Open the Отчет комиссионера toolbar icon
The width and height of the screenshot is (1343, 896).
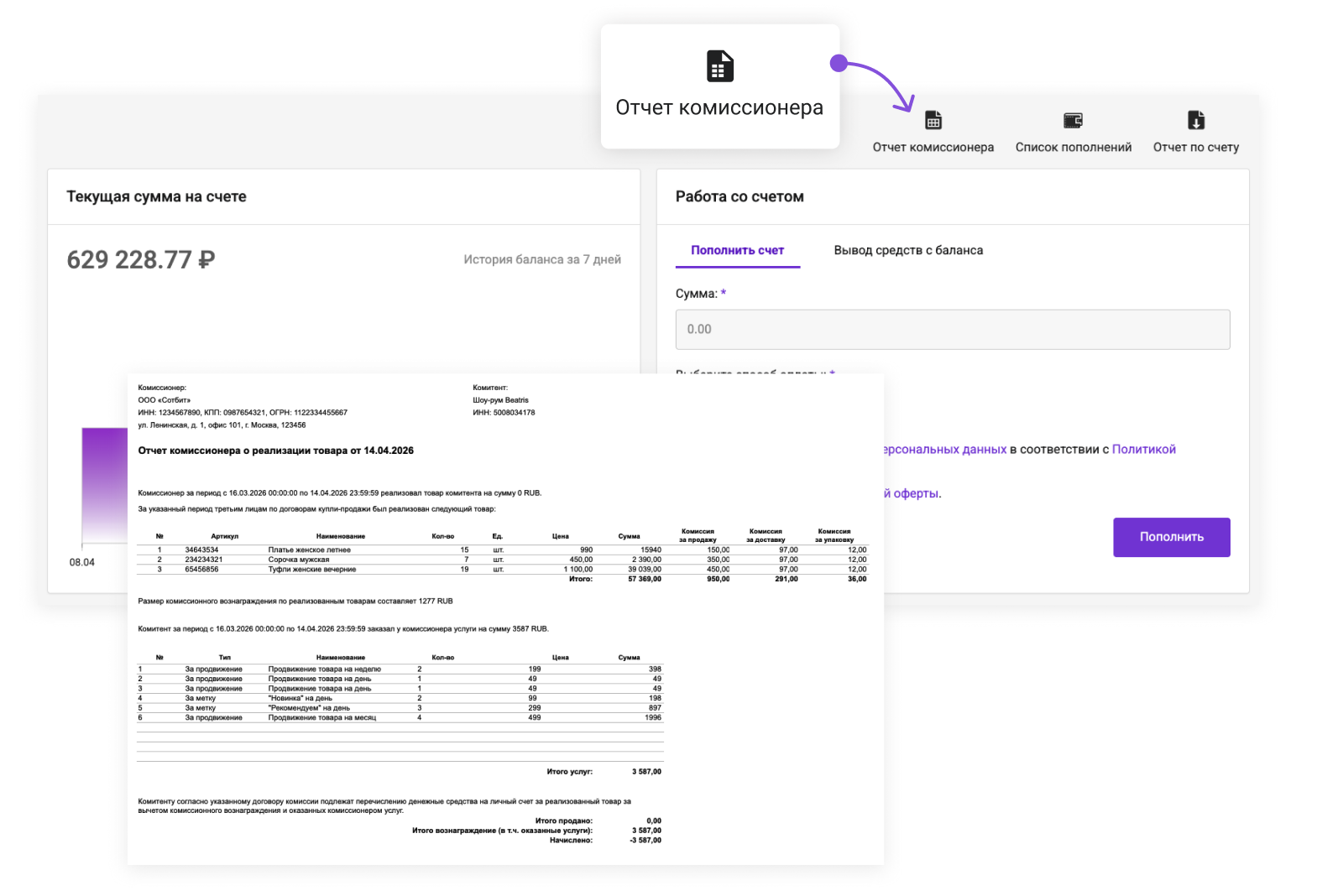coord(933,121)
